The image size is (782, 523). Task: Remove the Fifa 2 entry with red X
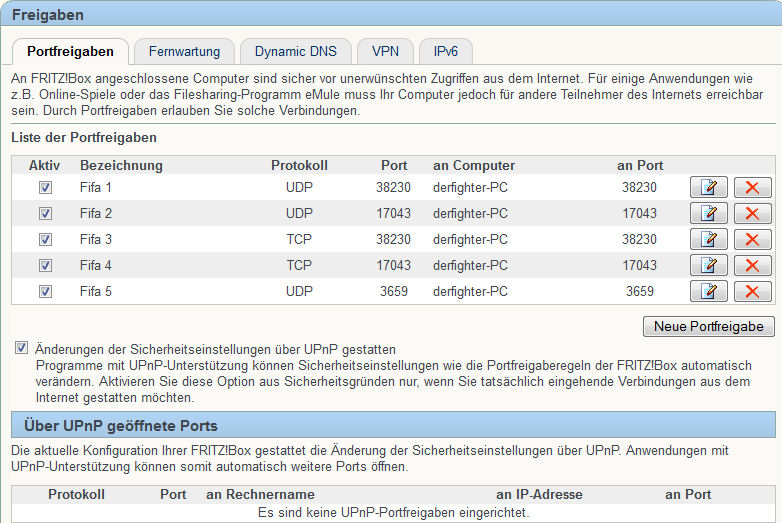point(752,213)
